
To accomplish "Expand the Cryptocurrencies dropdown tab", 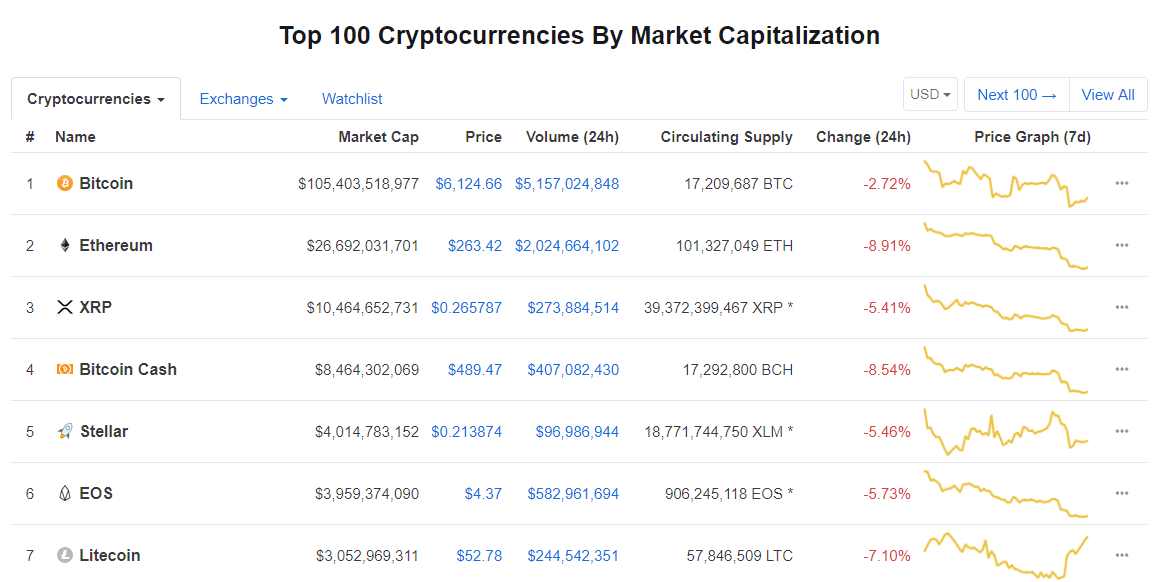I will click(96, 99).
